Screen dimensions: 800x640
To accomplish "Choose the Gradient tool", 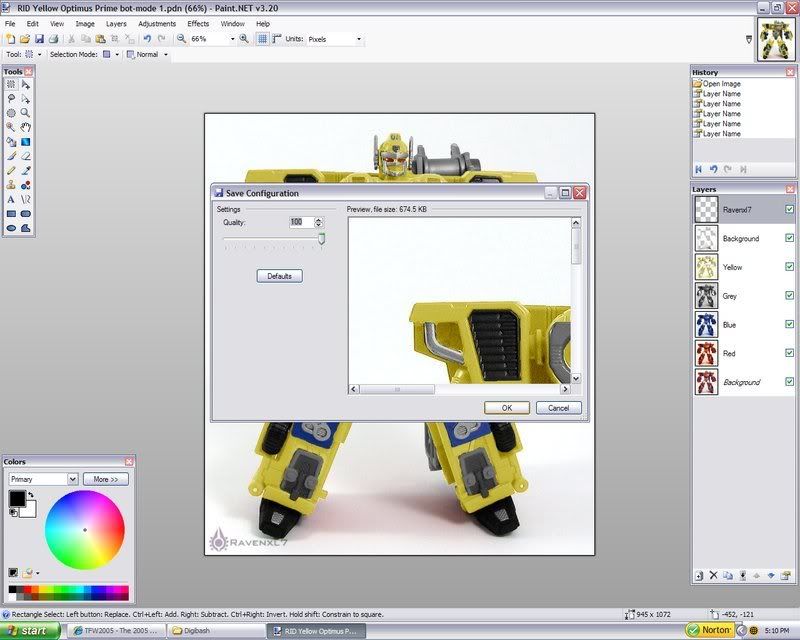I will 26,142.
